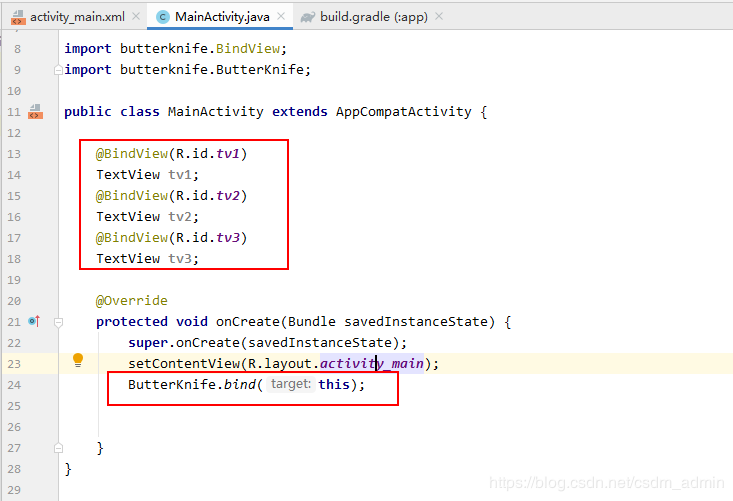Click the 'target:' parameter hint on line 24

(x=291, y=384)
